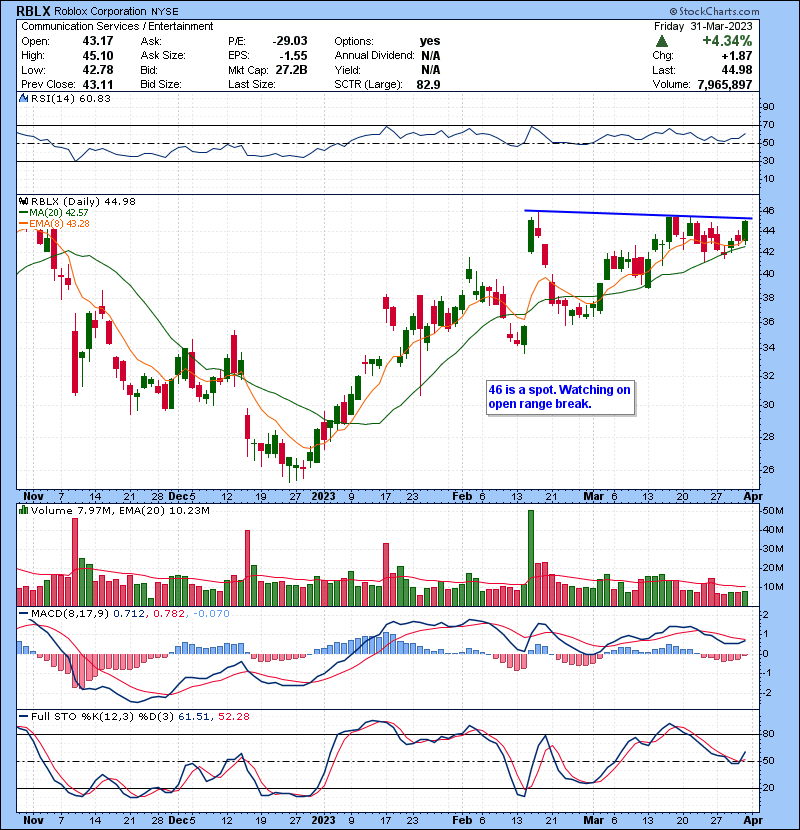Viewport: 800px width, 830px height.
Task: Click the stochastic %D value 52.28
Action: point(233,716)
